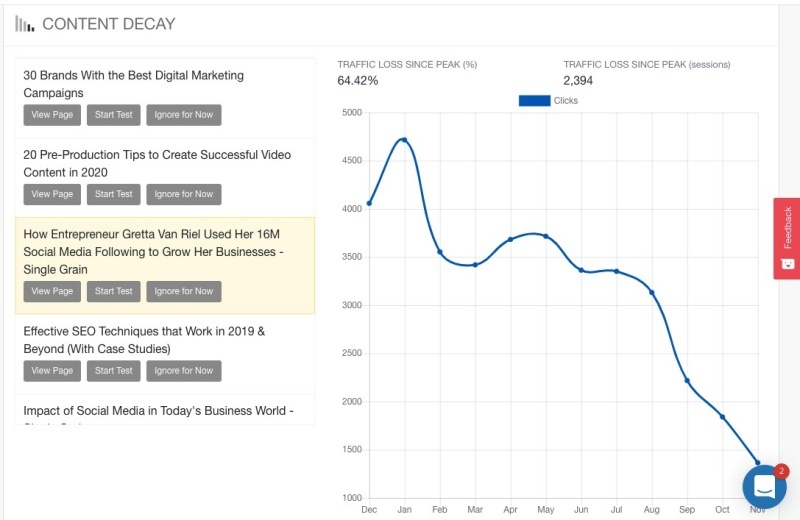
Task: Ignore 20 Pre-Production Tips for now
Action: tap(184, 194)
